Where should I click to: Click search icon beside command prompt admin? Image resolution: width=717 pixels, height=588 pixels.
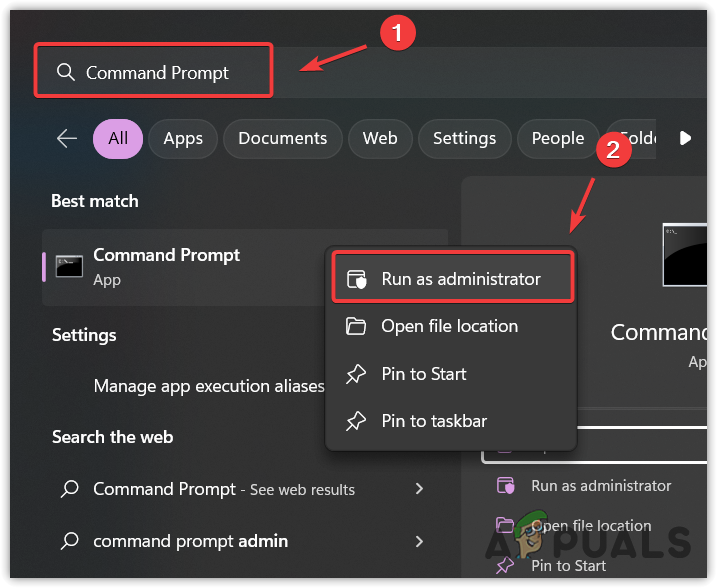click(x=70, y=540)
